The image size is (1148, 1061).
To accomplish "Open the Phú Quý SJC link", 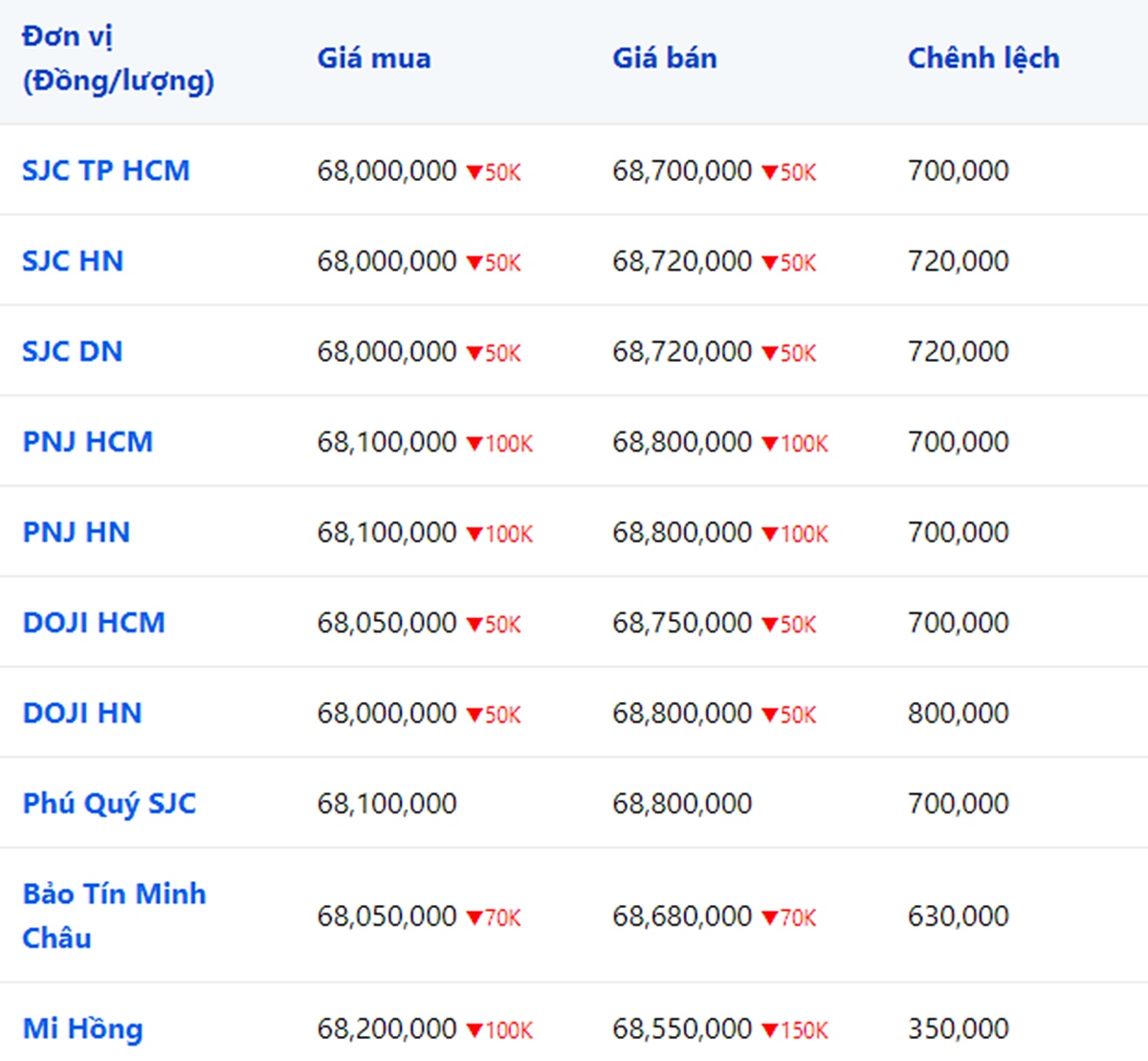I will tap(109, 804).
